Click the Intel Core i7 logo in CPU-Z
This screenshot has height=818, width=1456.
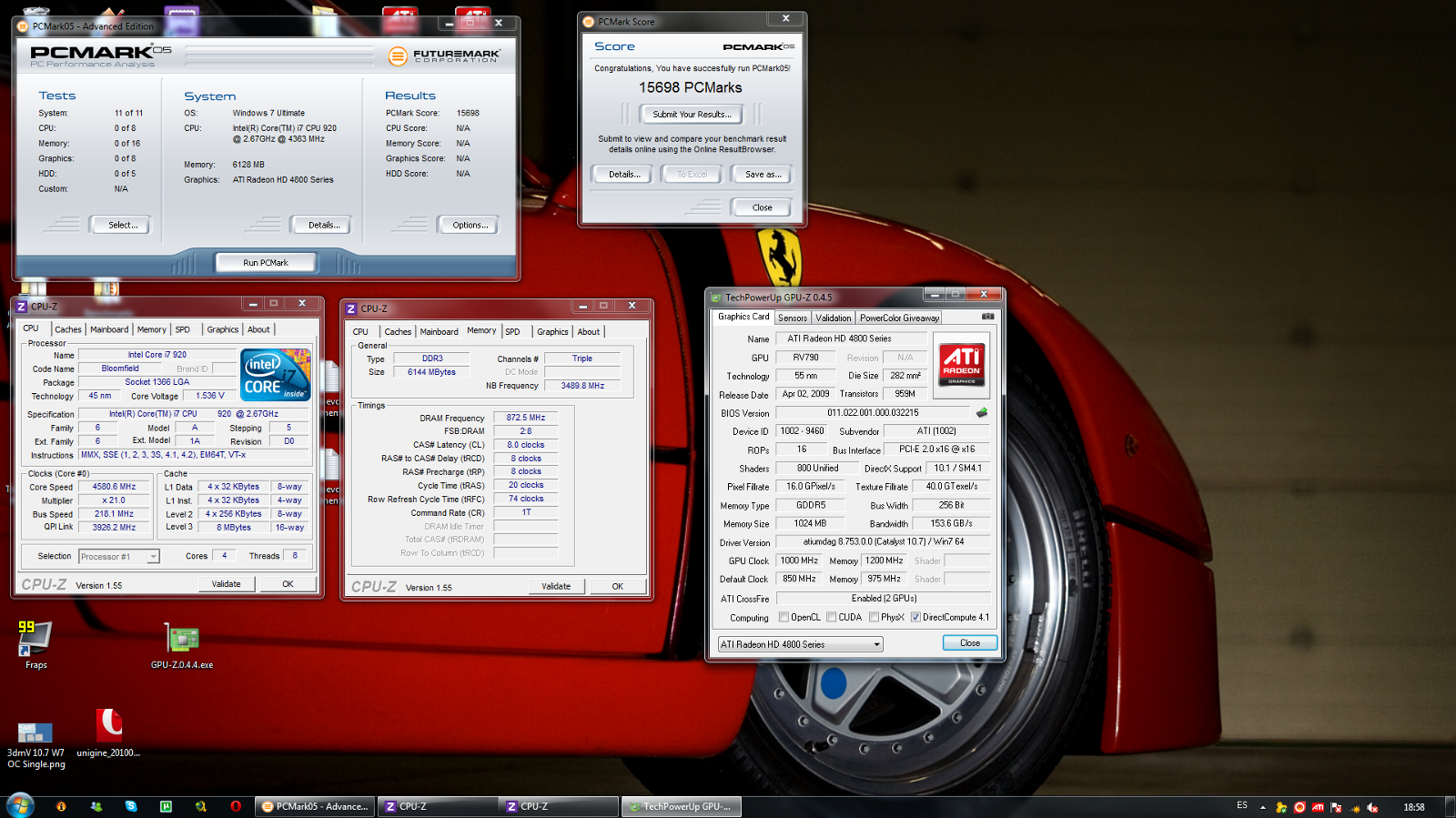pos(276,375)
